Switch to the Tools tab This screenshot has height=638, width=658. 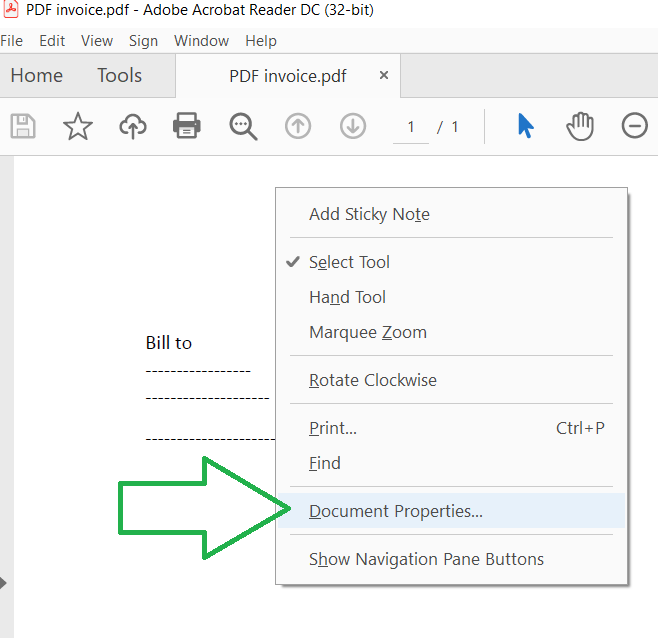tap(119, 76)
